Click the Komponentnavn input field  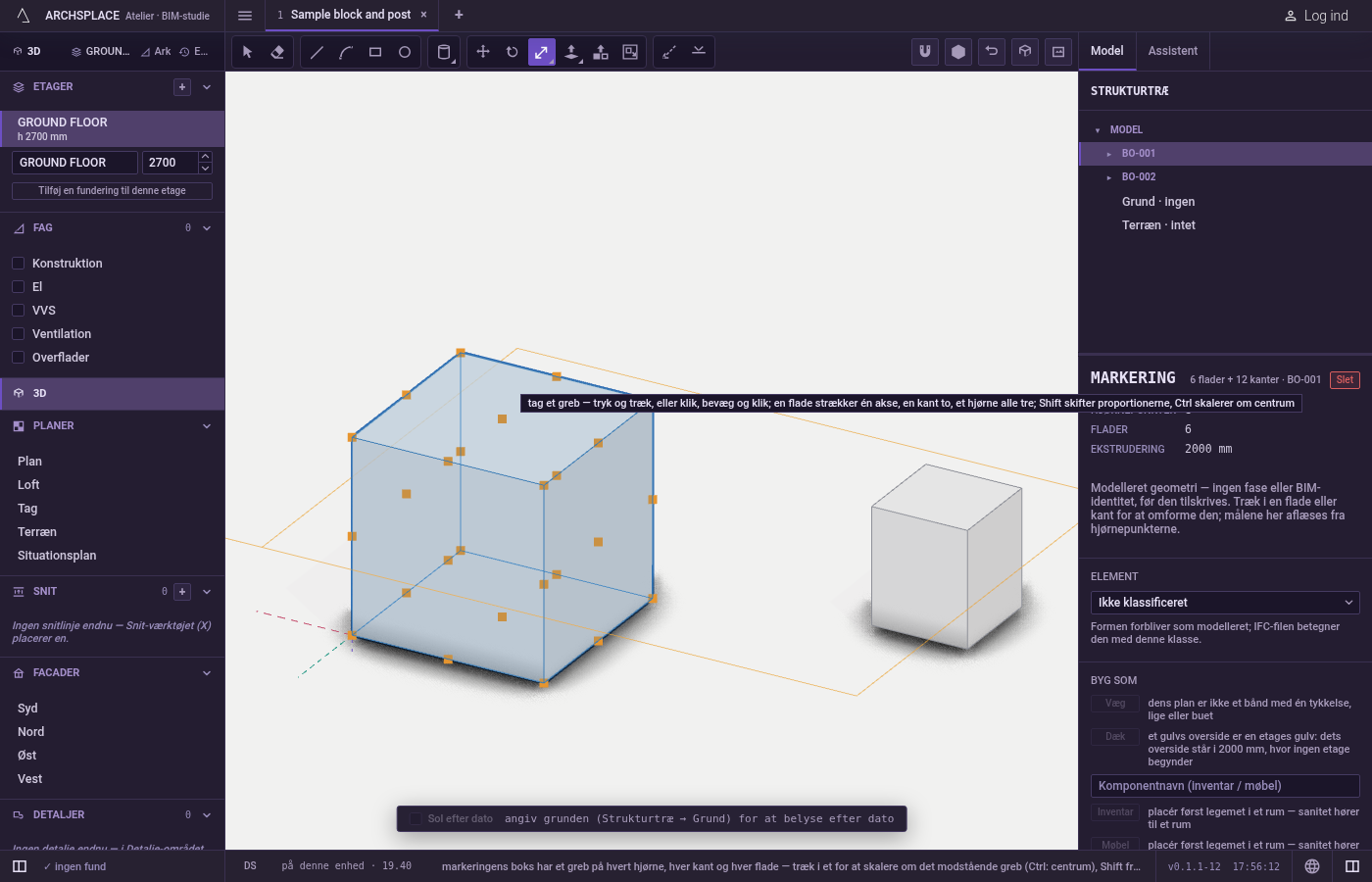(1225, 786)
